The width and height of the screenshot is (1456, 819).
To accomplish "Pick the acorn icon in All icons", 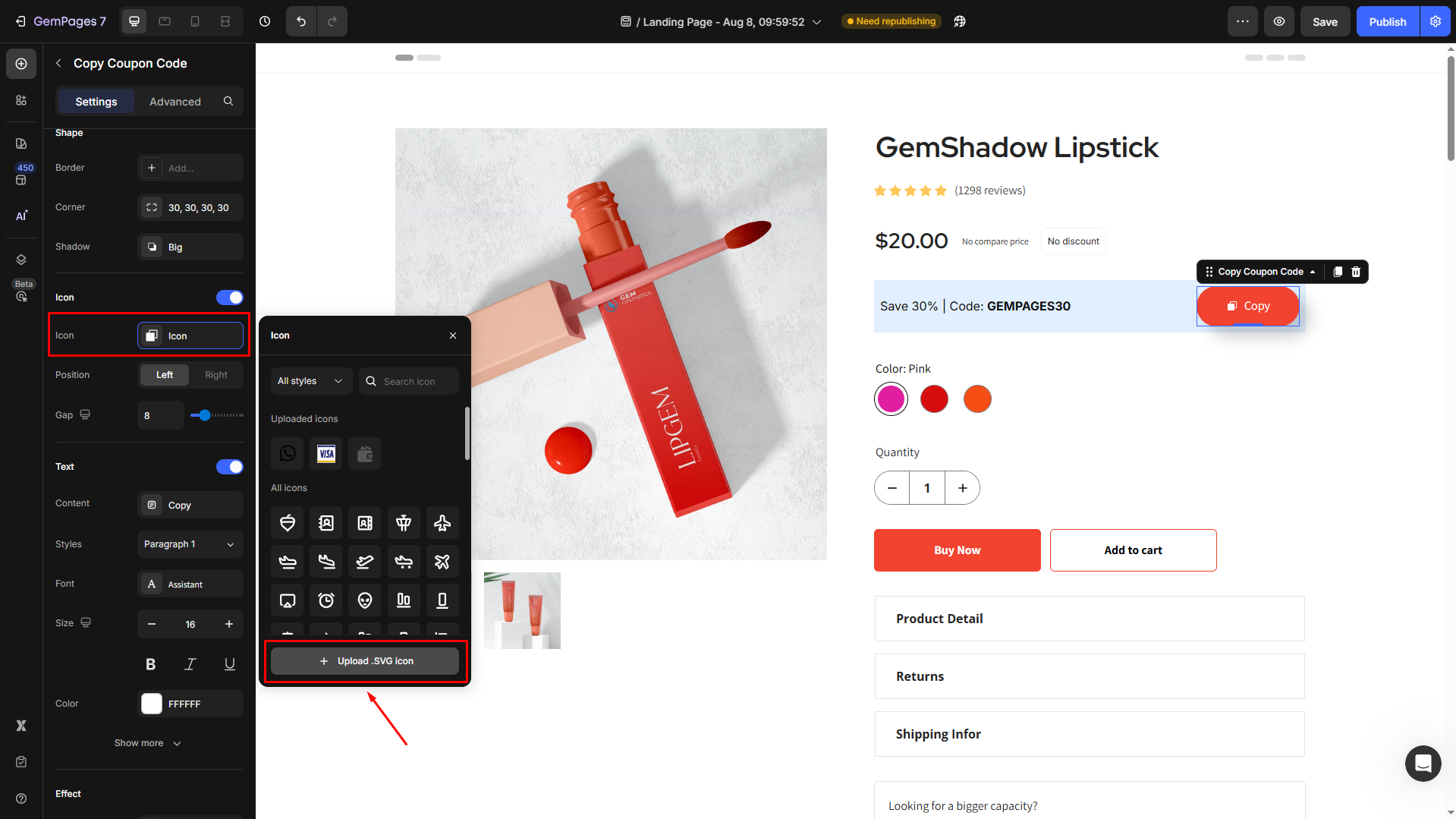I will [288, 522].
